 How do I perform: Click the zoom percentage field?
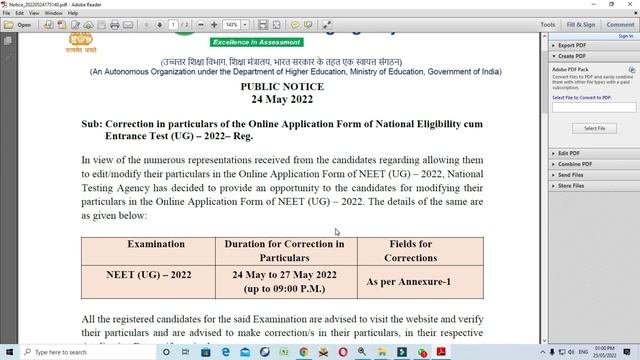click(231, 25)
